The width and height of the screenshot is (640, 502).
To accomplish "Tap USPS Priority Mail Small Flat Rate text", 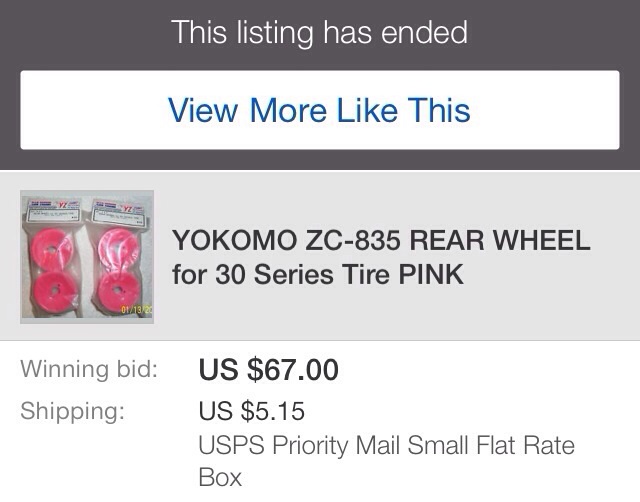I will click(x=387, y=445).
